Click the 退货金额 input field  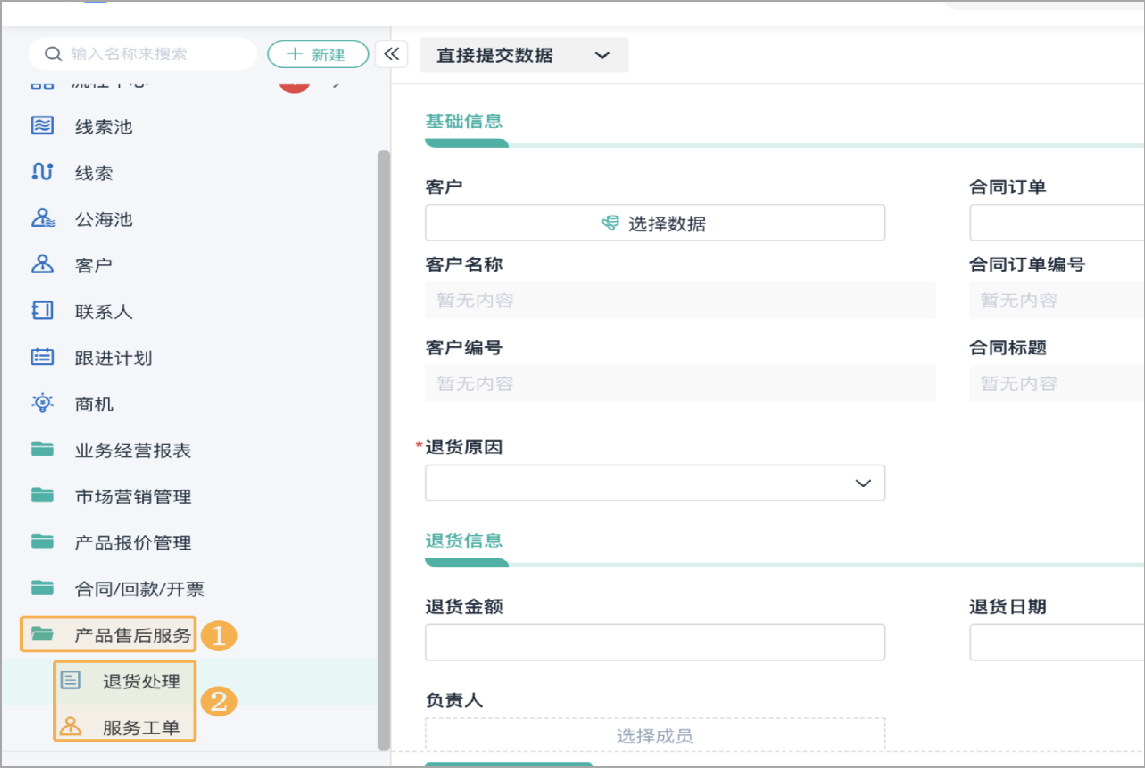click(654, 642)
